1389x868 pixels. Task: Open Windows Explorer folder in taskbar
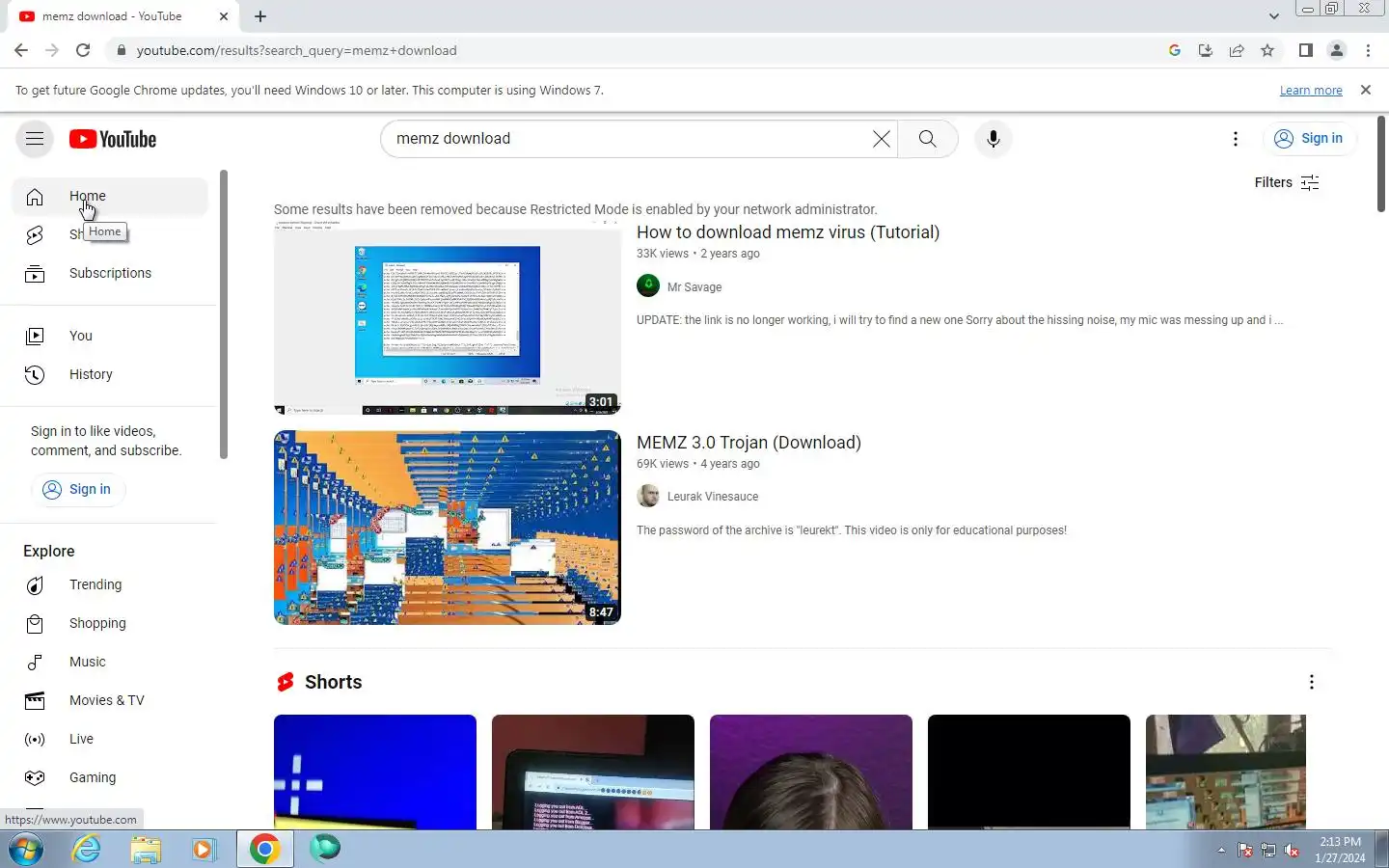pos(146,849)
